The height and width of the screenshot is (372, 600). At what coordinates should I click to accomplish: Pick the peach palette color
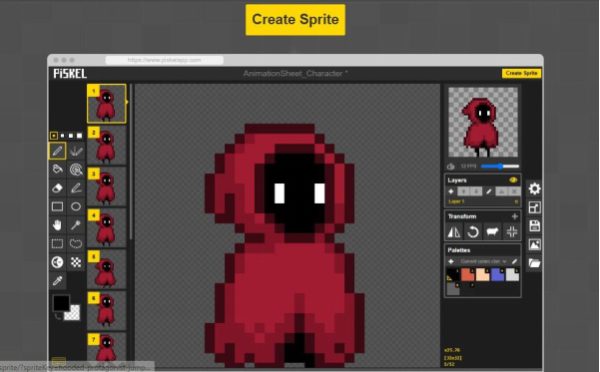483,274
